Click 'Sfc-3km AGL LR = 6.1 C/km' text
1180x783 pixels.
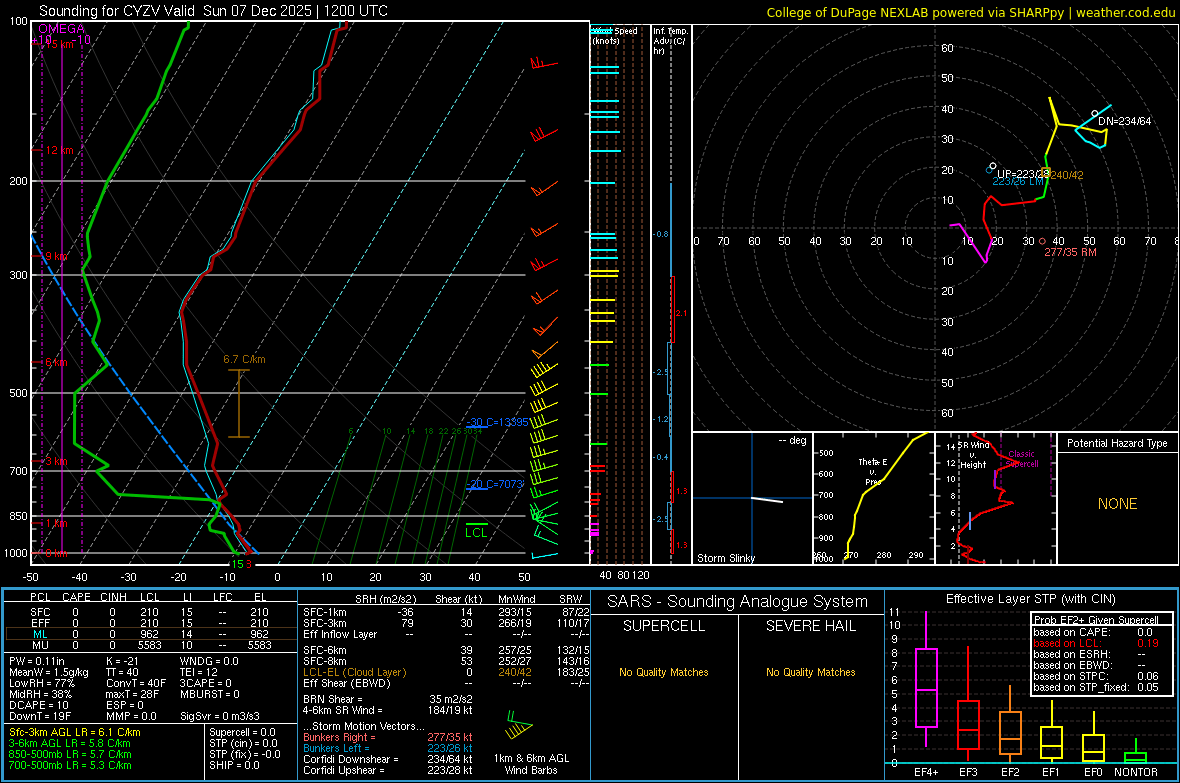(75, 732)
